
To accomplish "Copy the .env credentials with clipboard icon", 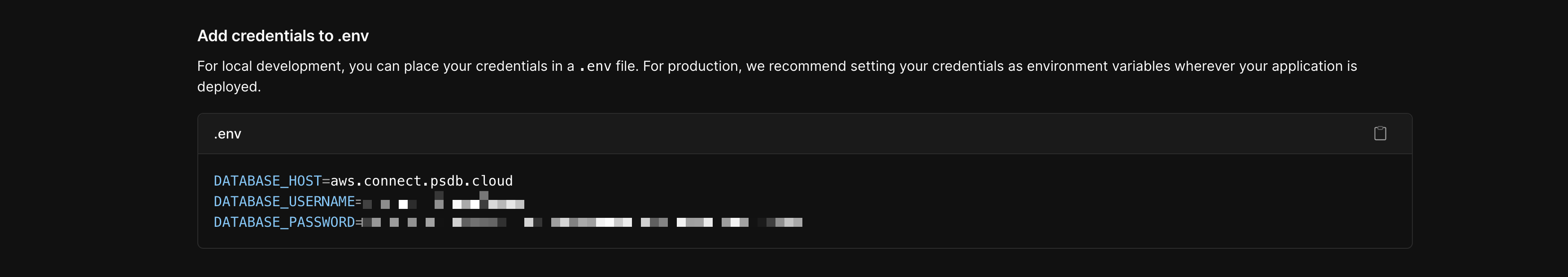I will [1380, 133].
